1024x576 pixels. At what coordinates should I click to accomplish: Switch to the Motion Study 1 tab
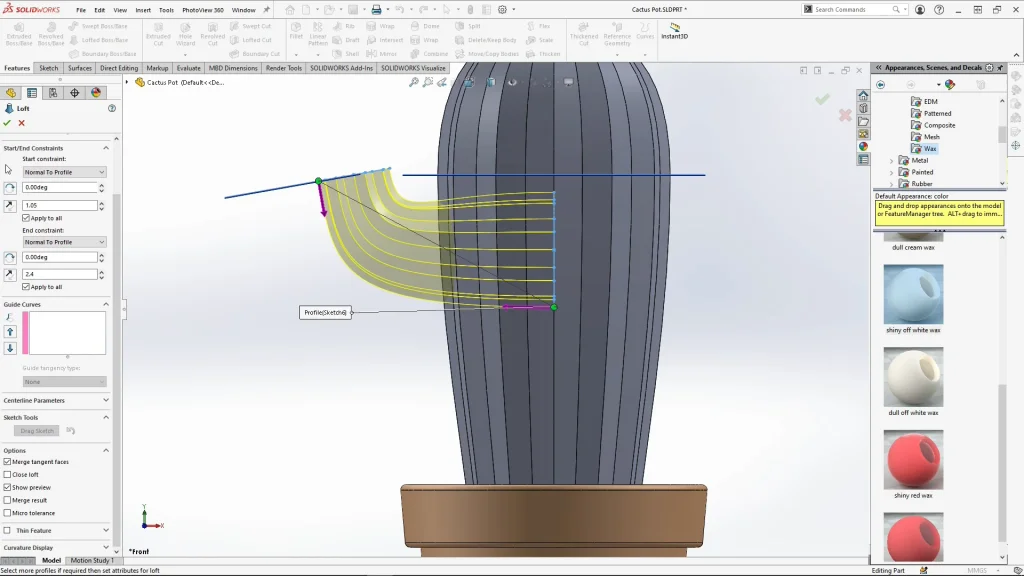point(92,561)
